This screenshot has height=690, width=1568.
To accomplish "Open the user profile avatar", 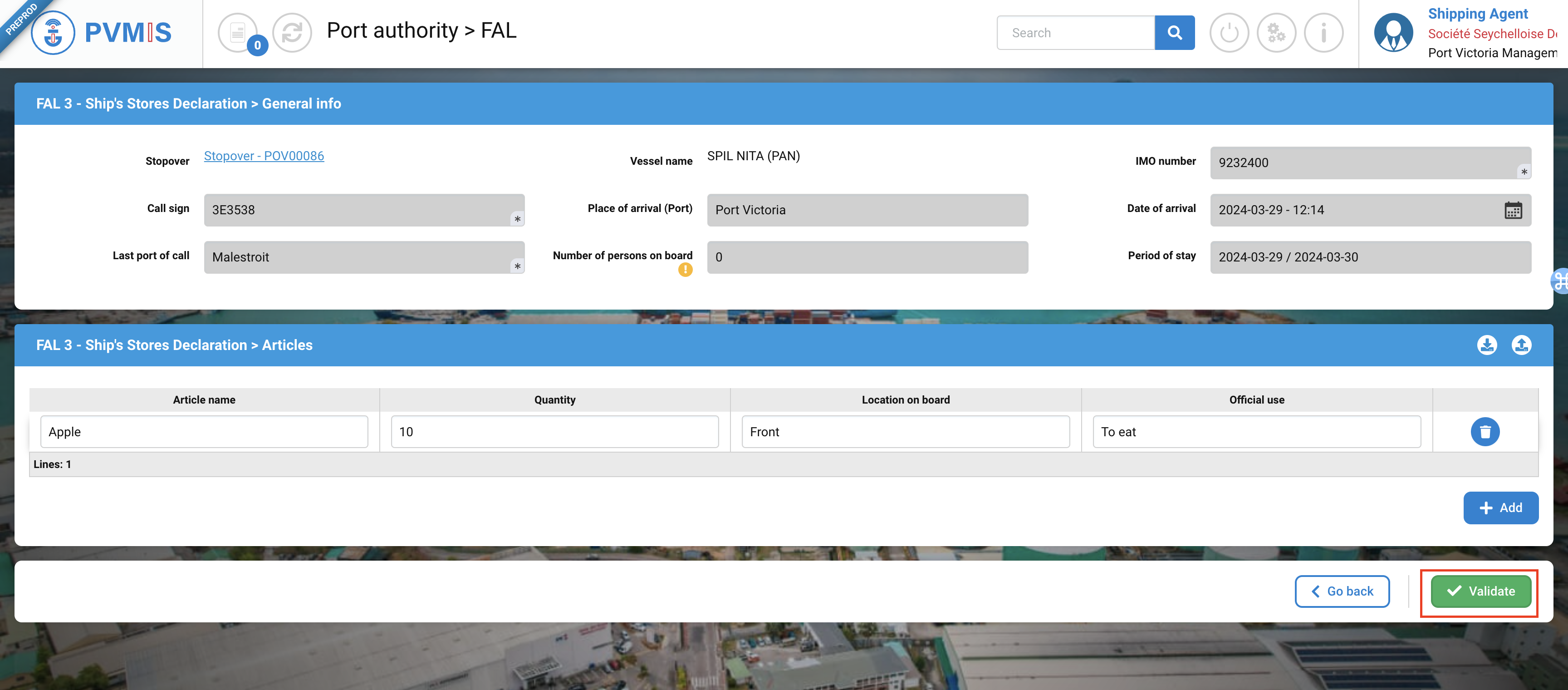I will pos(1393,32).
